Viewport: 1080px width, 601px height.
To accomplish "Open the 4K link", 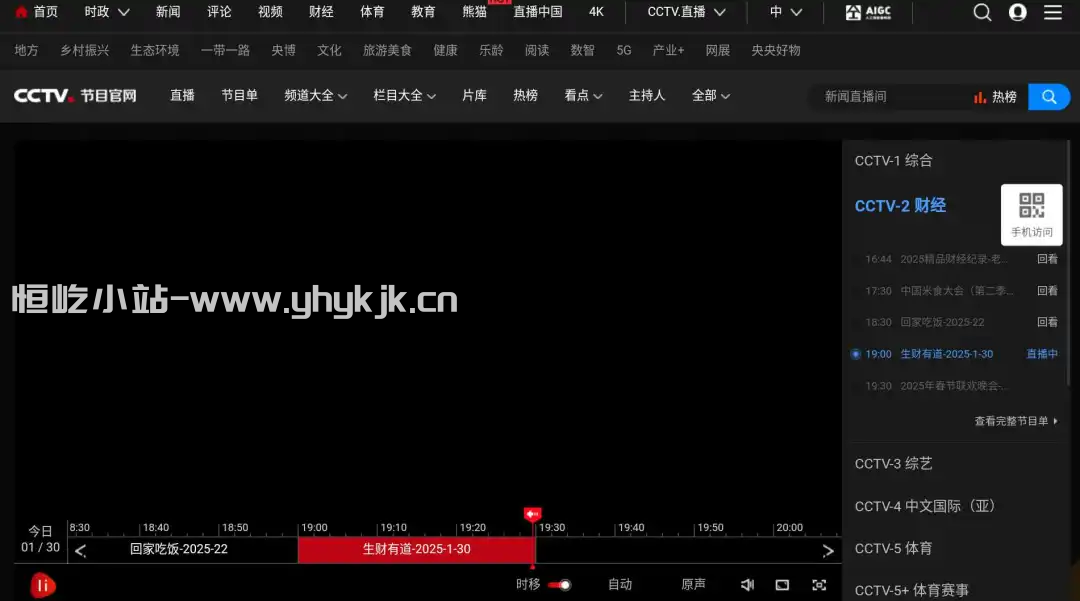I will click(x=596, y=12).
